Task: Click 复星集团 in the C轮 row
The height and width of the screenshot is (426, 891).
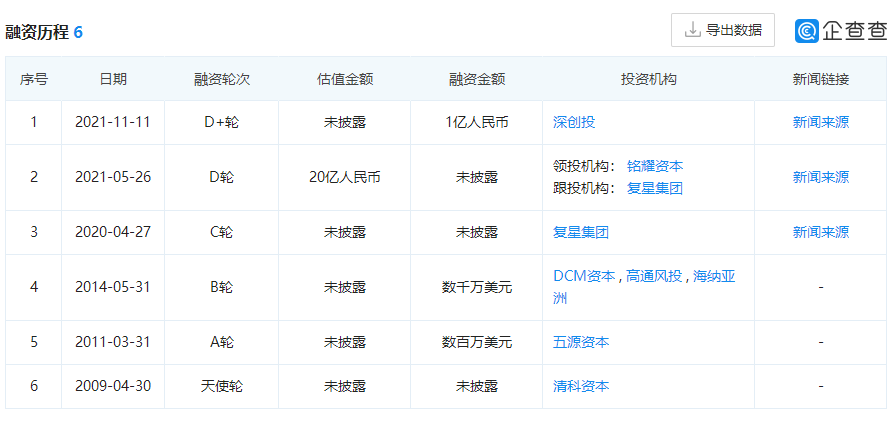Action: (x=581, y=232)
